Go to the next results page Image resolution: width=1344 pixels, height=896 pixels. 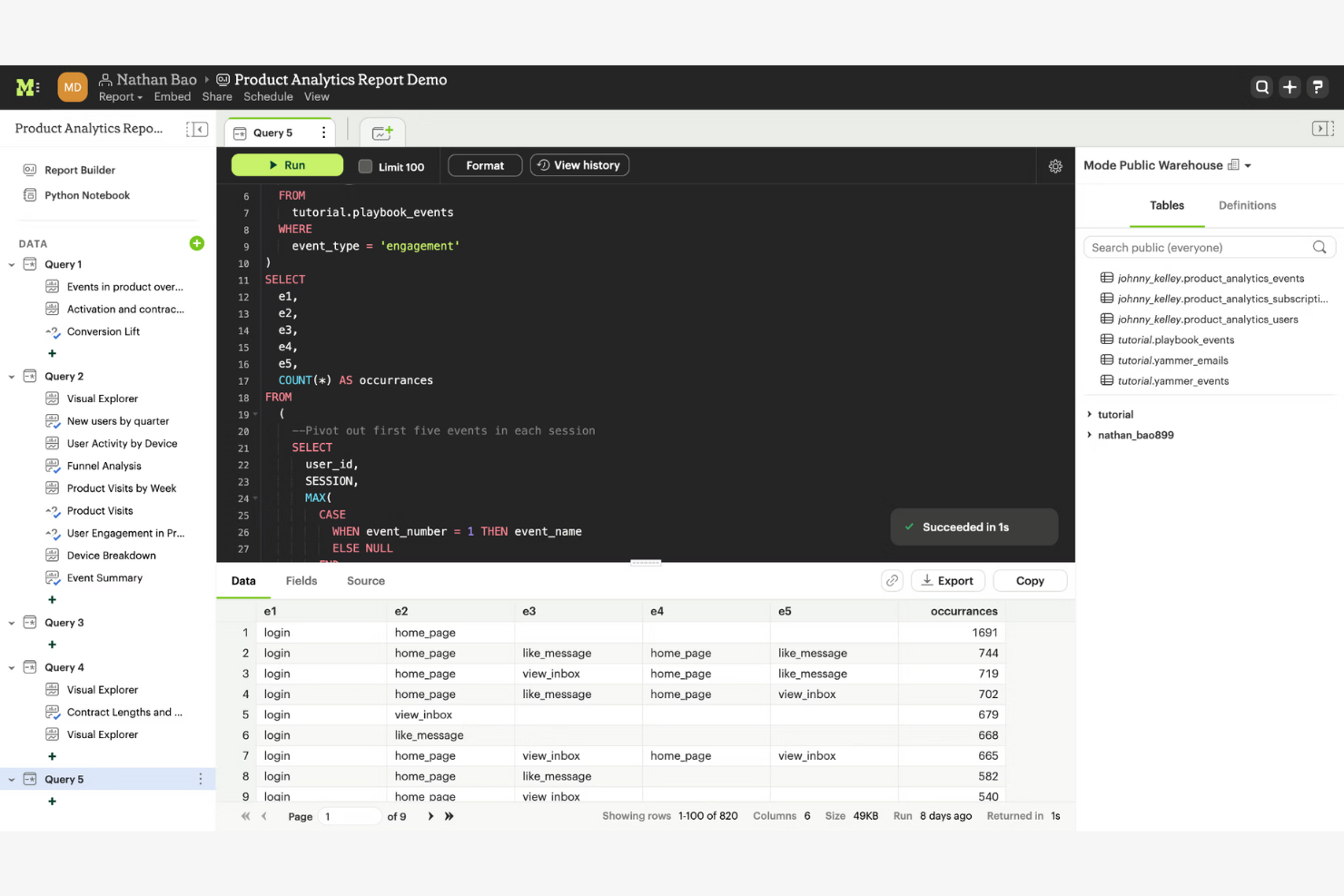coord(430,816)
